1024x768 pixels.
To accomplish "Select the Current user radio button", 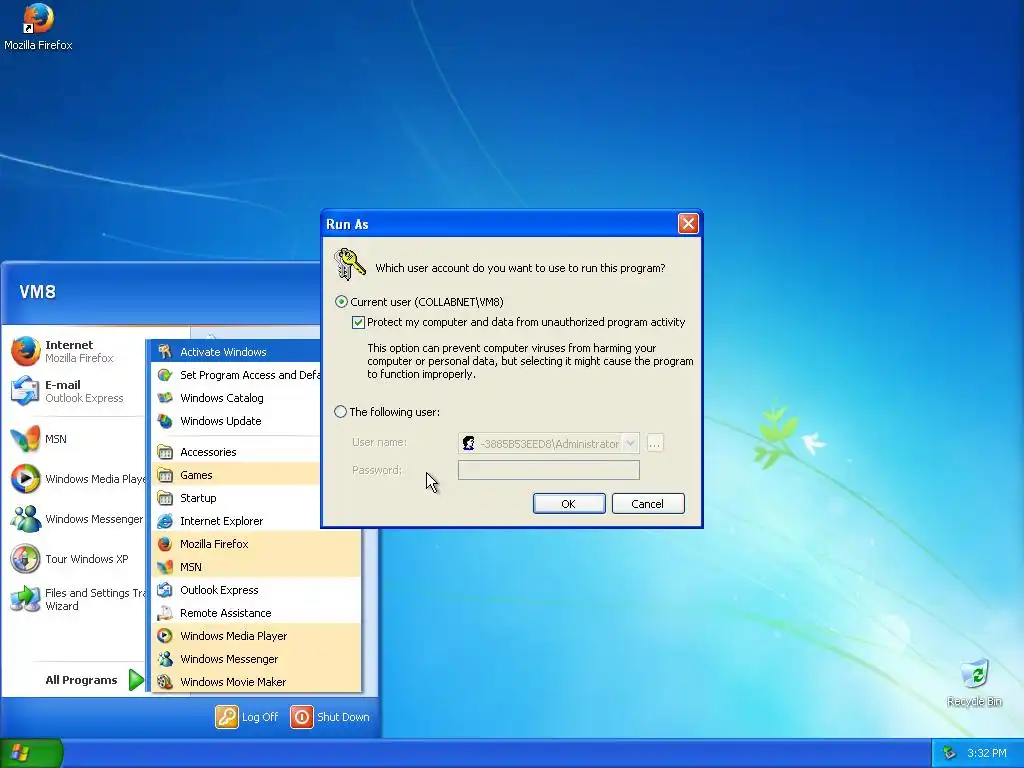I will click(341, 302).
